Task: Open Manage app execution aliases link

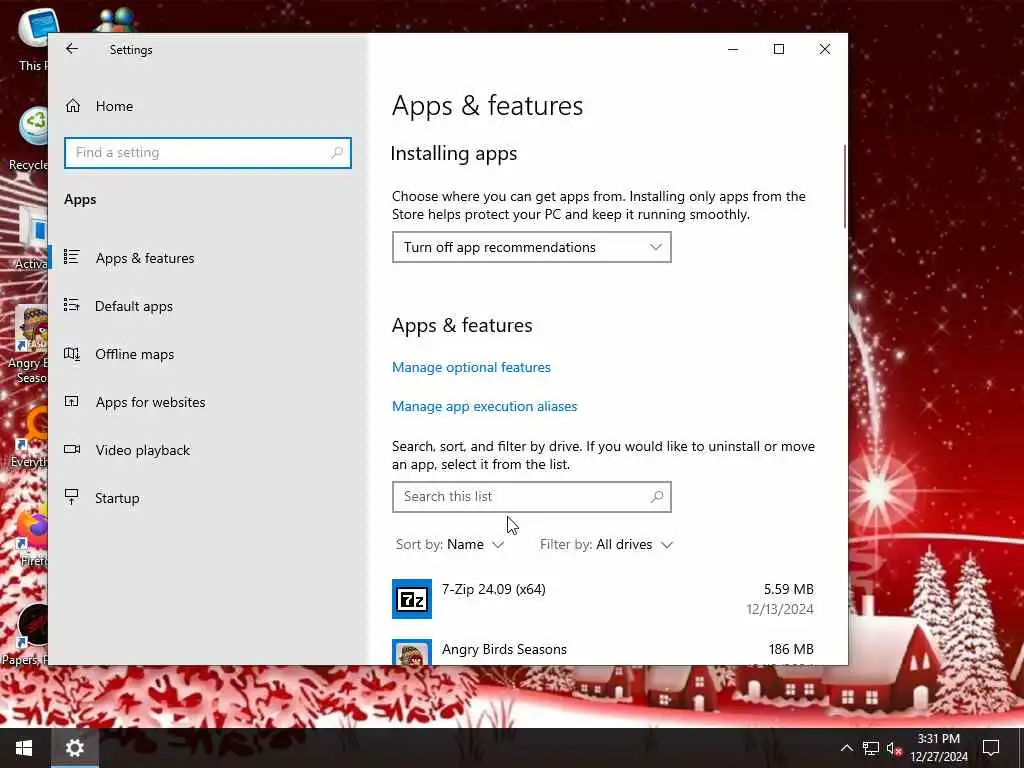Action: [x=485, y=406]
